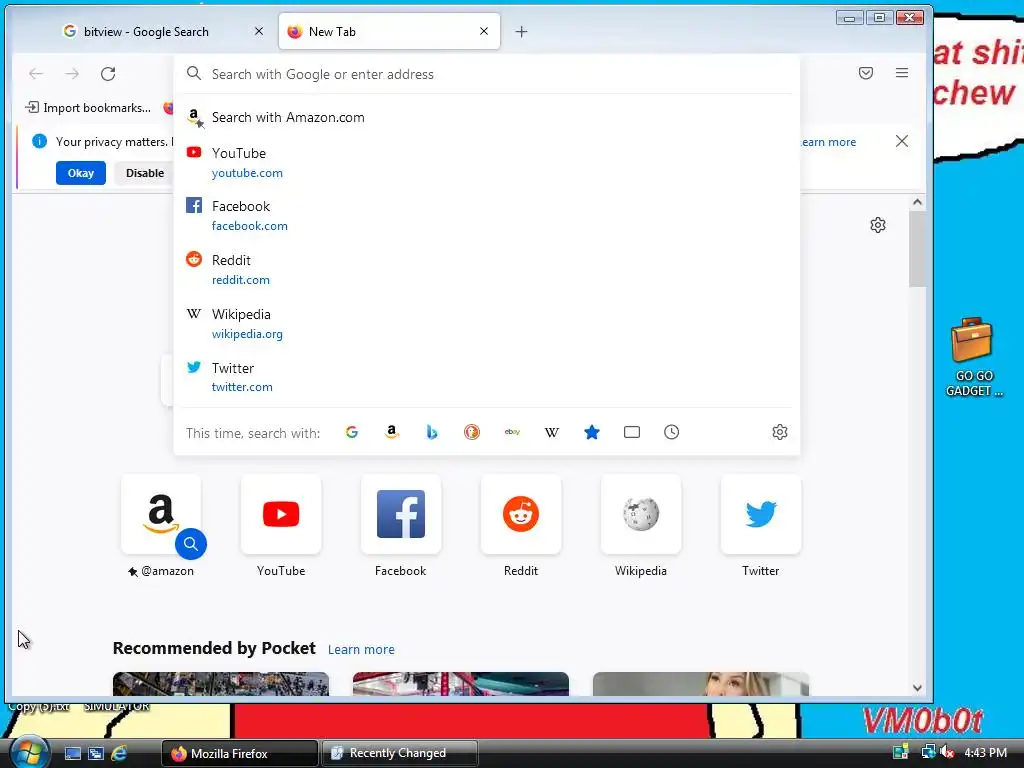Click the page scrollbar down arrow
The image size is (1024, 768).
point(917,688)
